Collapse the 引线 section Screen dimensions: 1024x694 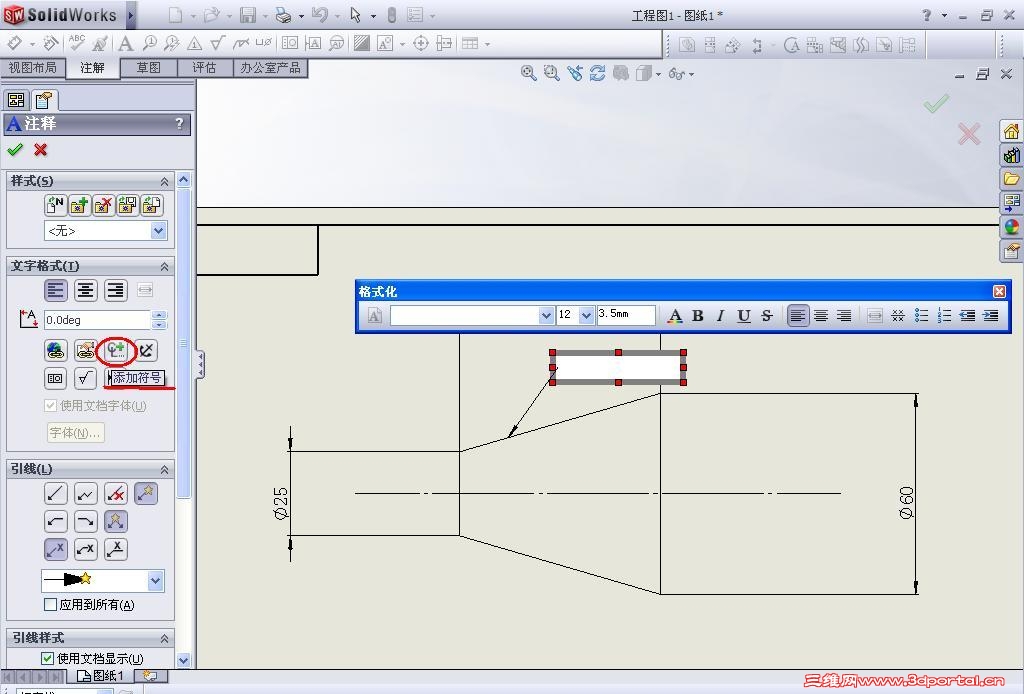pos(165,469)
